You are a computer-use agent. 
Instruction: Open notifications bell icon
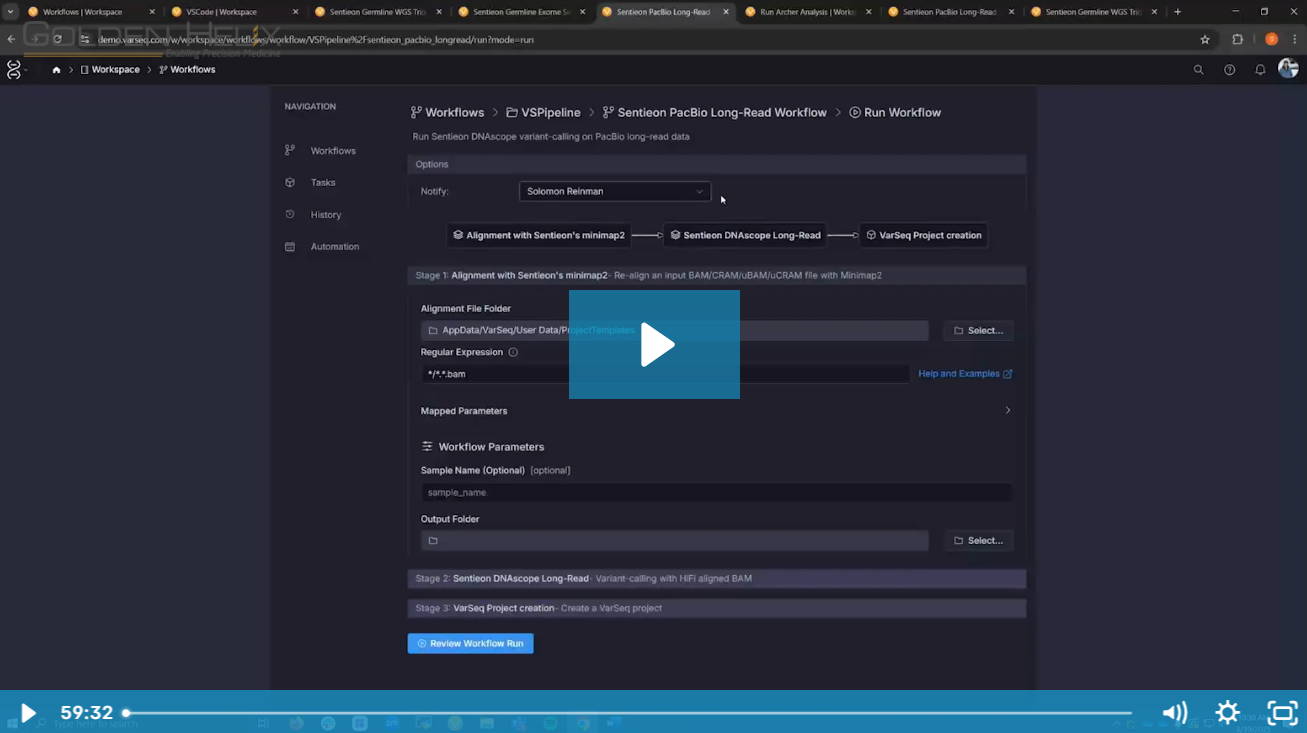[1260, 70]
